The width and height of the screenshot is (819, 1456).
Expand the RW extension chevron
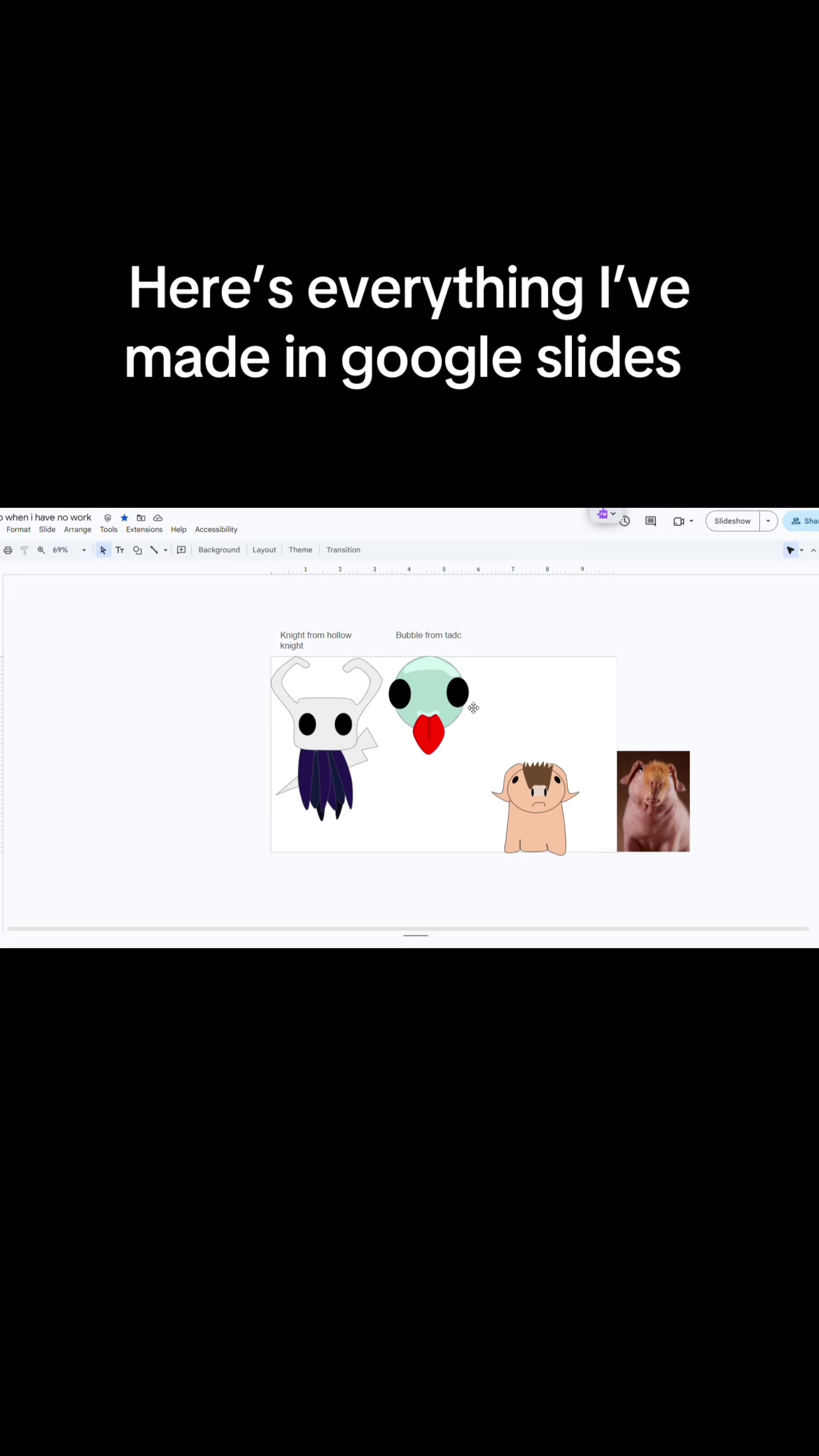tap(613, 514)
